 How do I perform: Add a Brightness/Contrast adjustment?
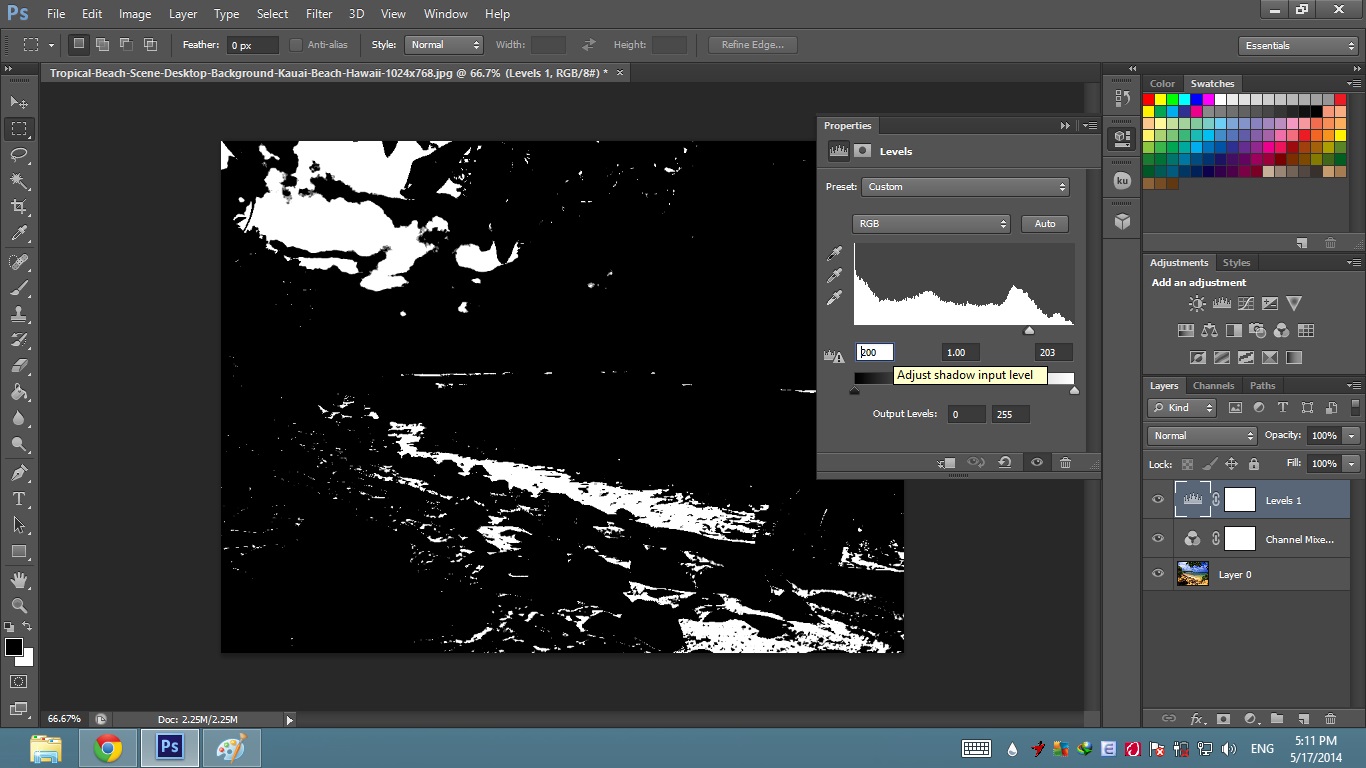[x=1197, y=304]
